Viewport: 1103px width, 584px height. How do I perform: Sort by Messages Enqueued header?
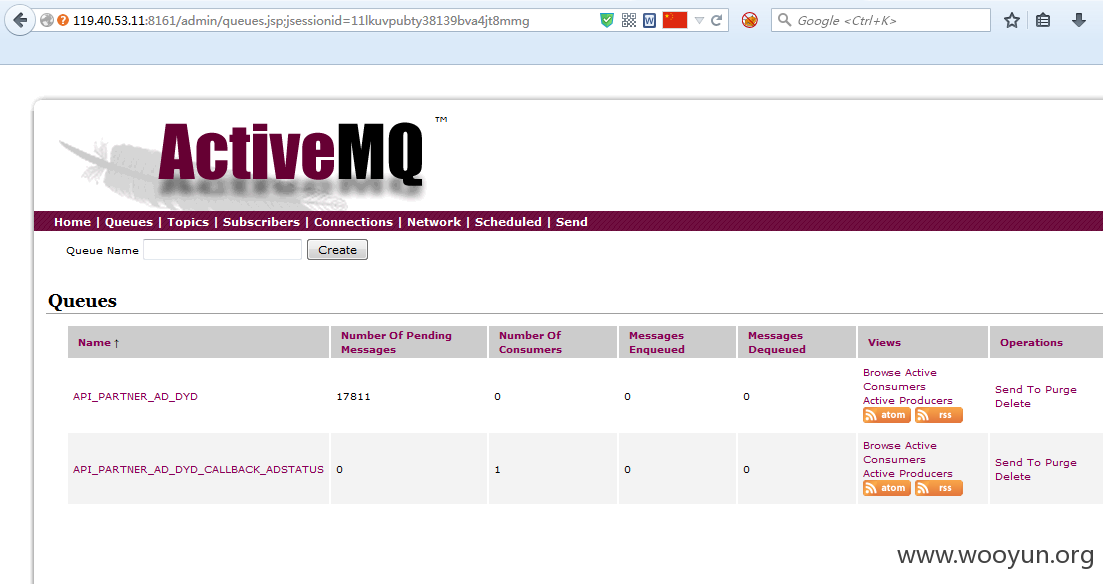click(656, 343)
